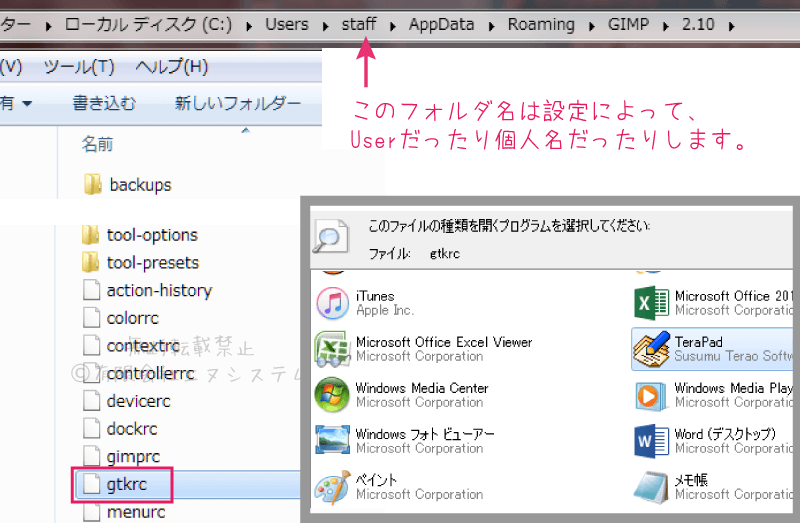Navigate to AppData breadcrumb
This screenshot has width=800, height=523.
click(441, 24)
